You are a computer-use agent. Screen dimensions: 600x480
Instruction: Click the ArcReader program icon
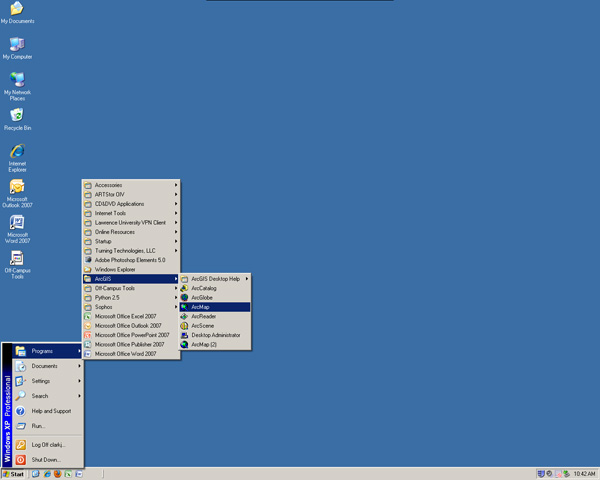click(x=184, y=316)
